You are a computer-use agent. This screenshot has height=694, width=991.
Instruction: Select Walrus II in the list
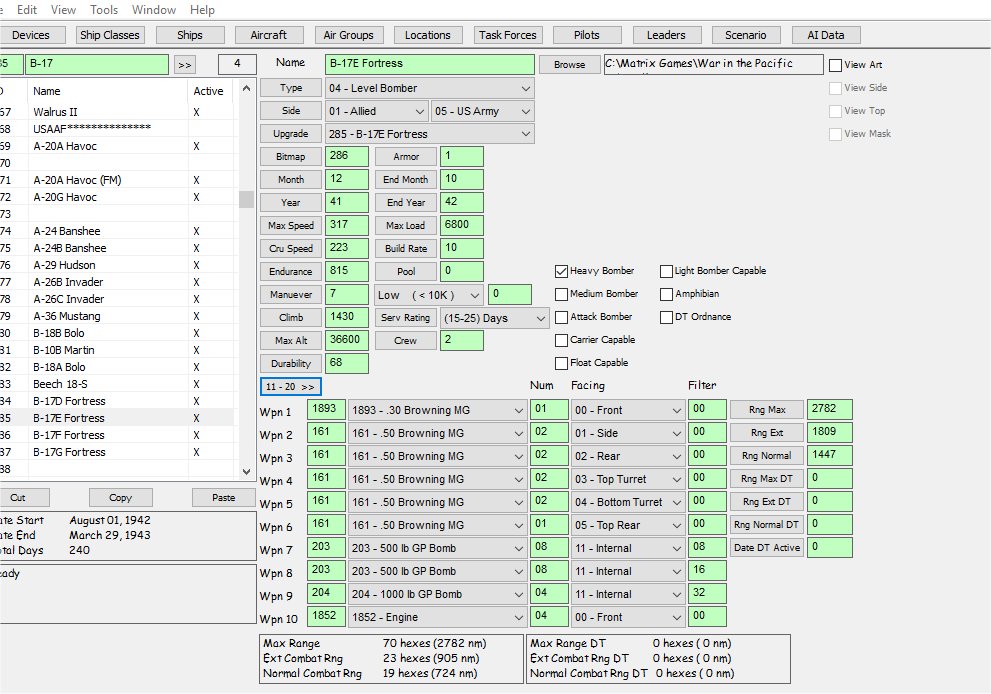pyautogui.click(x=56, y=112)
